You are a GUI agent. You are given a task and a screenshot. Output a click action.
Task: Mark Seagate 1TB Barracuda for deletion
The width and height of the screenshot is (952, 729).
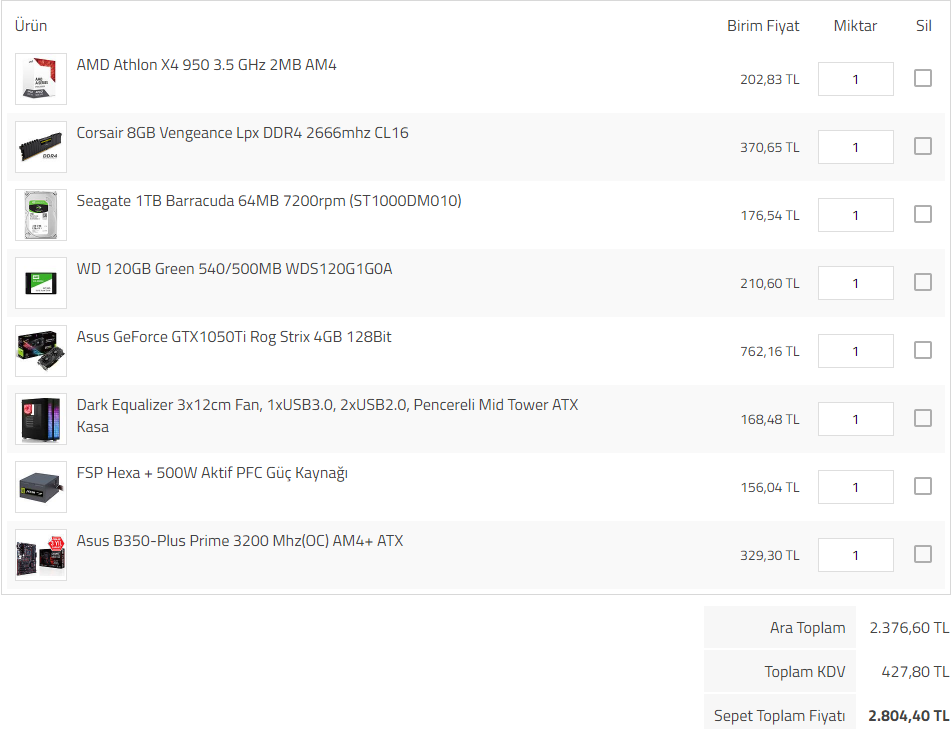[x=923, y=214]
